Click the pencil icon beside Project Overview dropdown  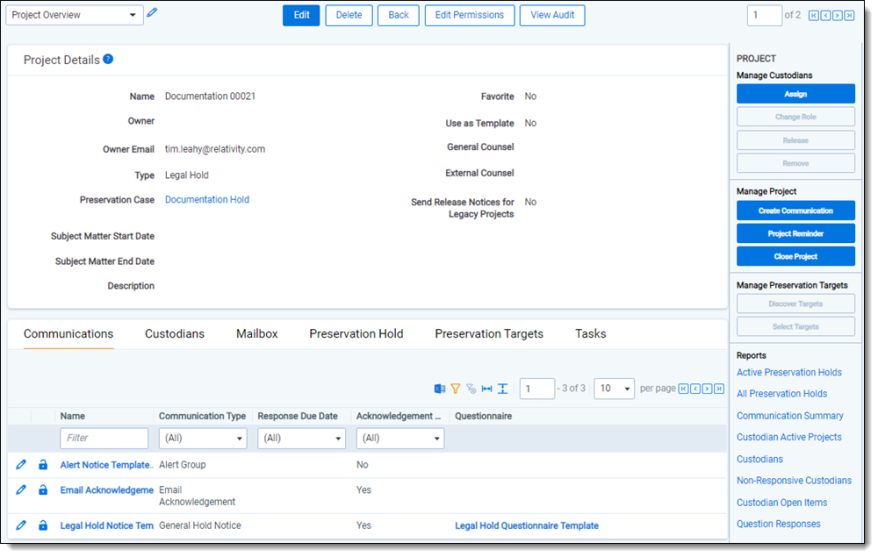click(x=152, y=13)
